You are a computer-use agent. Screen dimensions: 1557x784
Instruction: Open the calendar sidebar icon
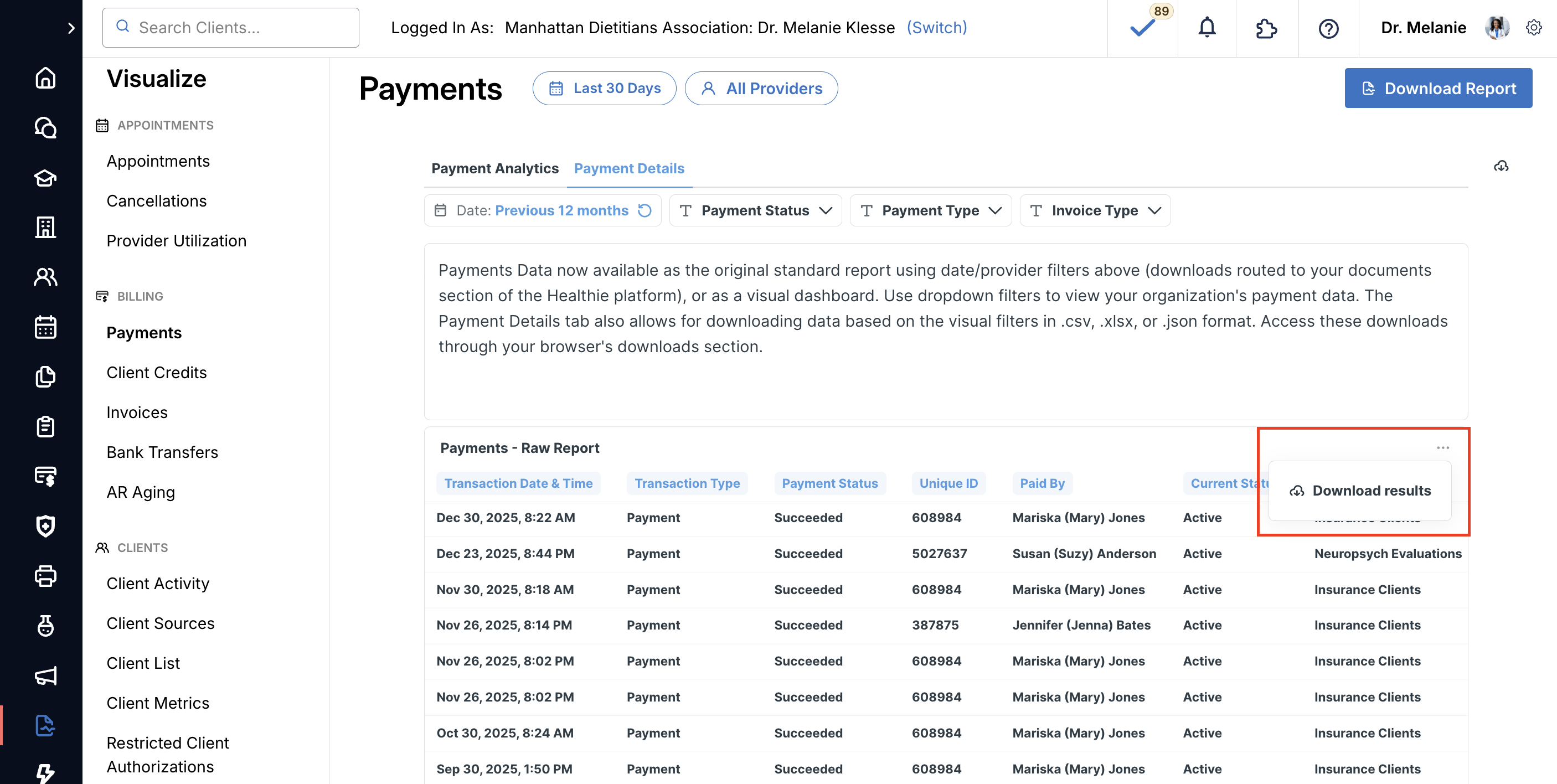pos(45,327)
